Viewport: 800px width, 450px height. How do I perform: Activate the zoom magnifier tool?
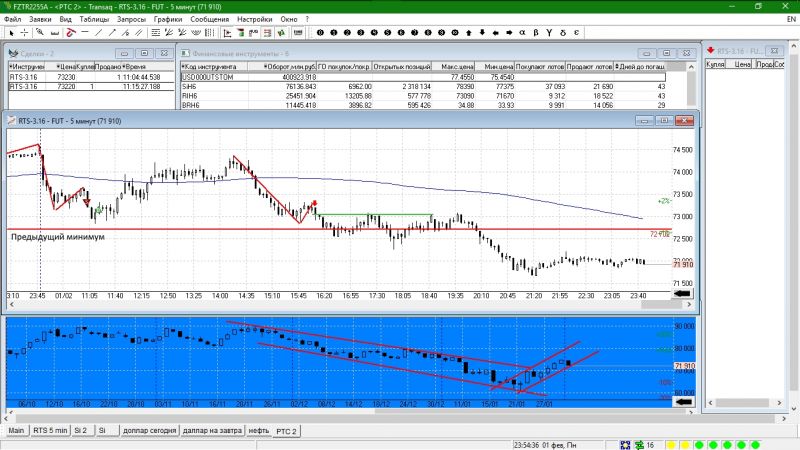tap(40, 33)
